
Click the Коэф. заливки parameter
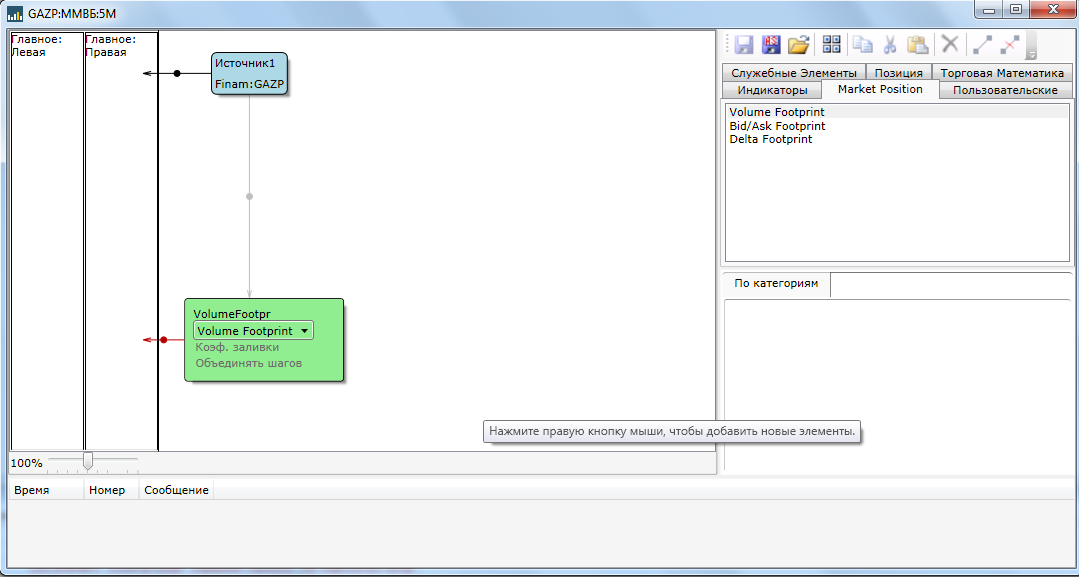pyautogui.click(x=237, y=348)
